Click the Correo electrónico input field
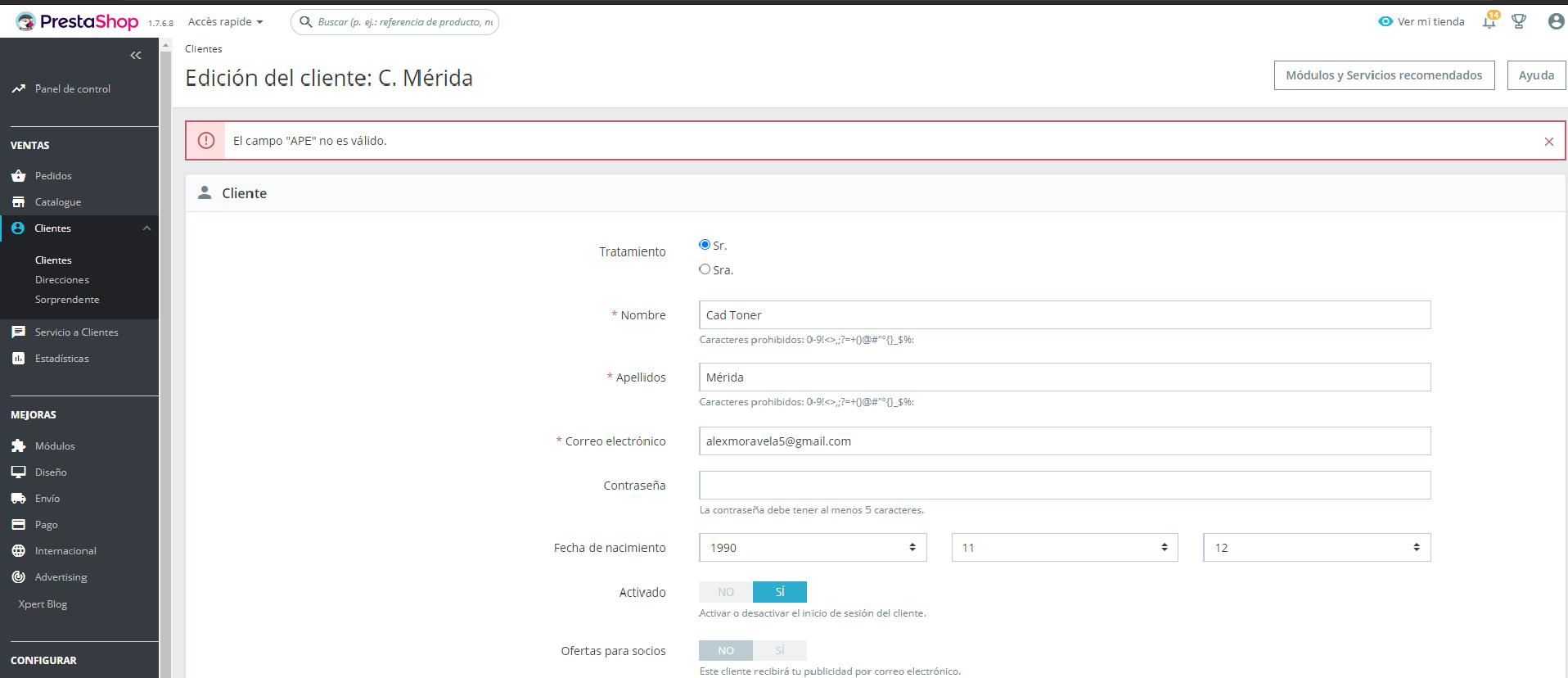Viewport: 1568px width, 678px height. pos(1065,441)
